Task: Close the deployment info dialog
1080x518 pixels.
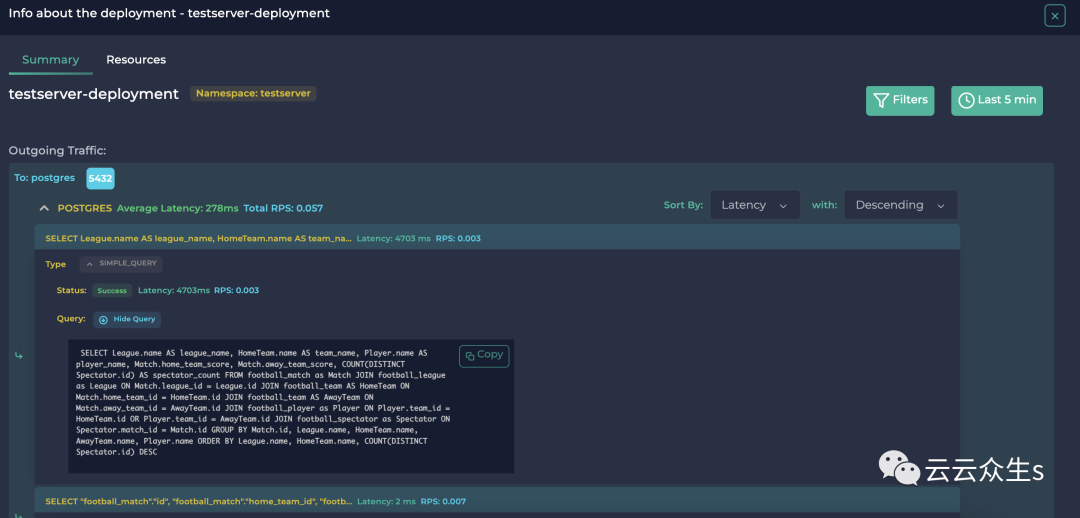Action: pos(1055,15)
